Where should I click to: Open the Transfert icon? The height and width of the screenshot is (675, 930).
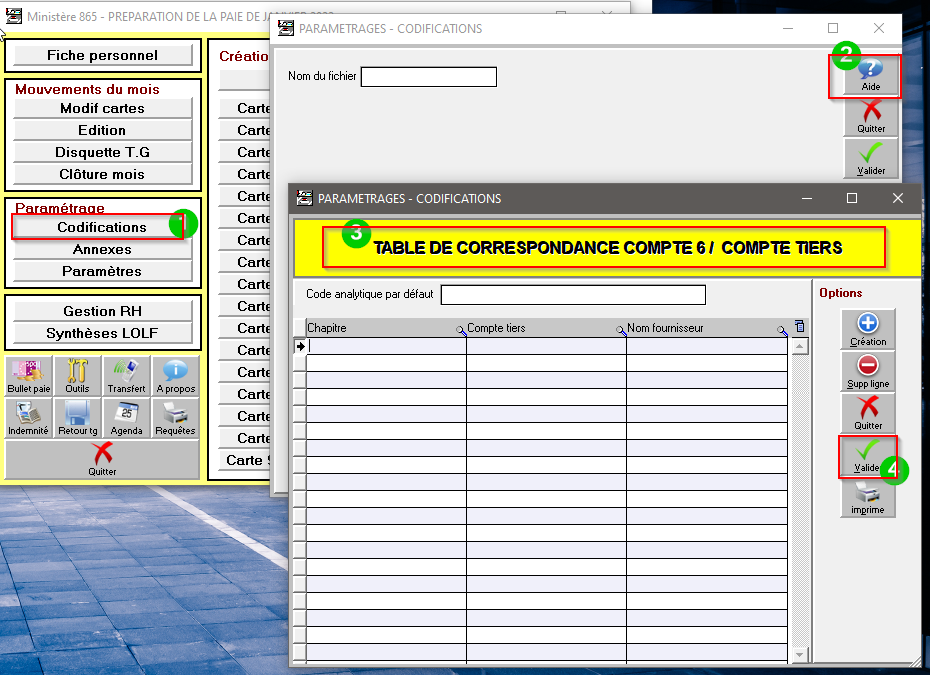pos(126,376)
